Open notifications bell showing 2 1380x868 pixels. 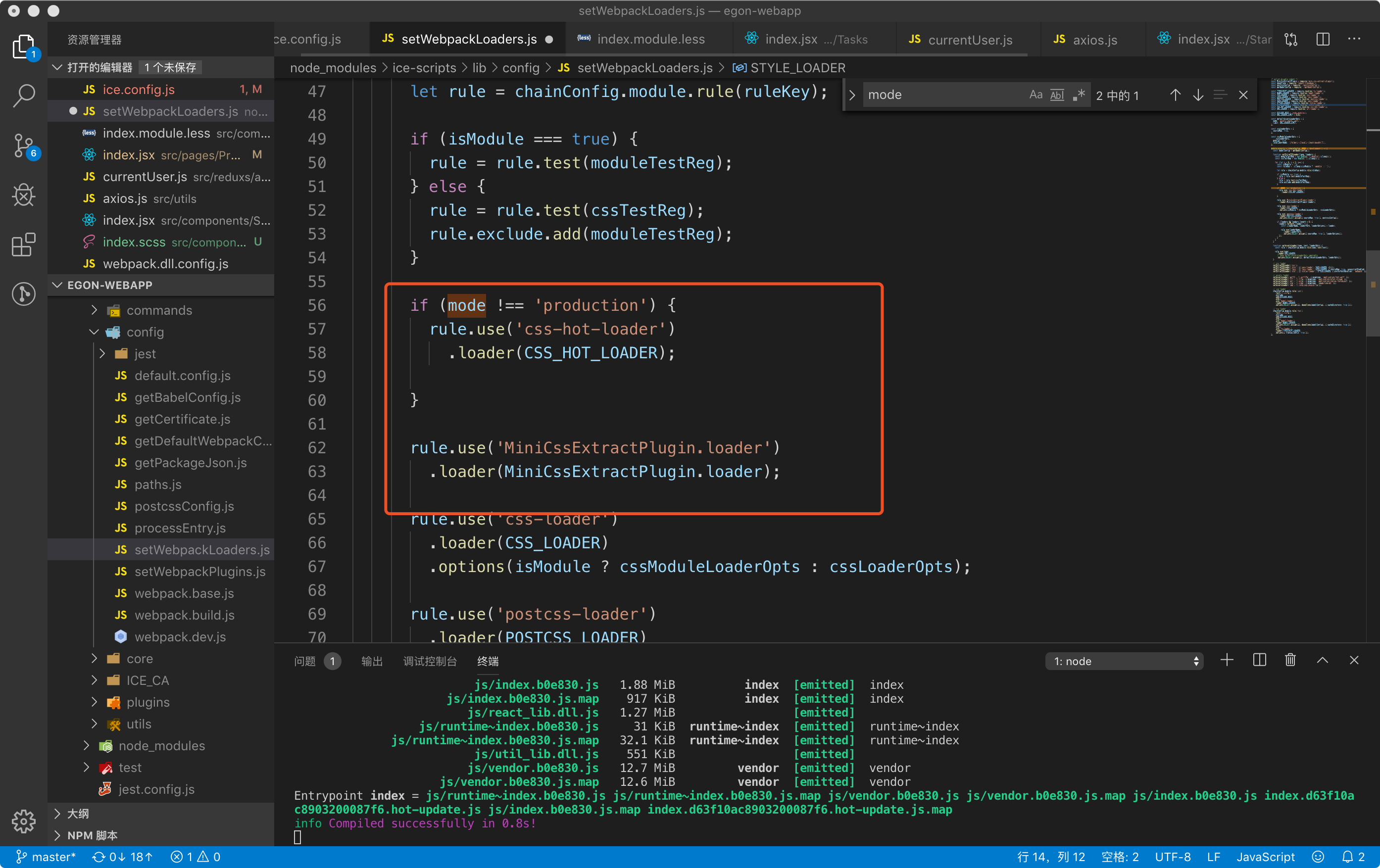click(x=1353, y=857)
